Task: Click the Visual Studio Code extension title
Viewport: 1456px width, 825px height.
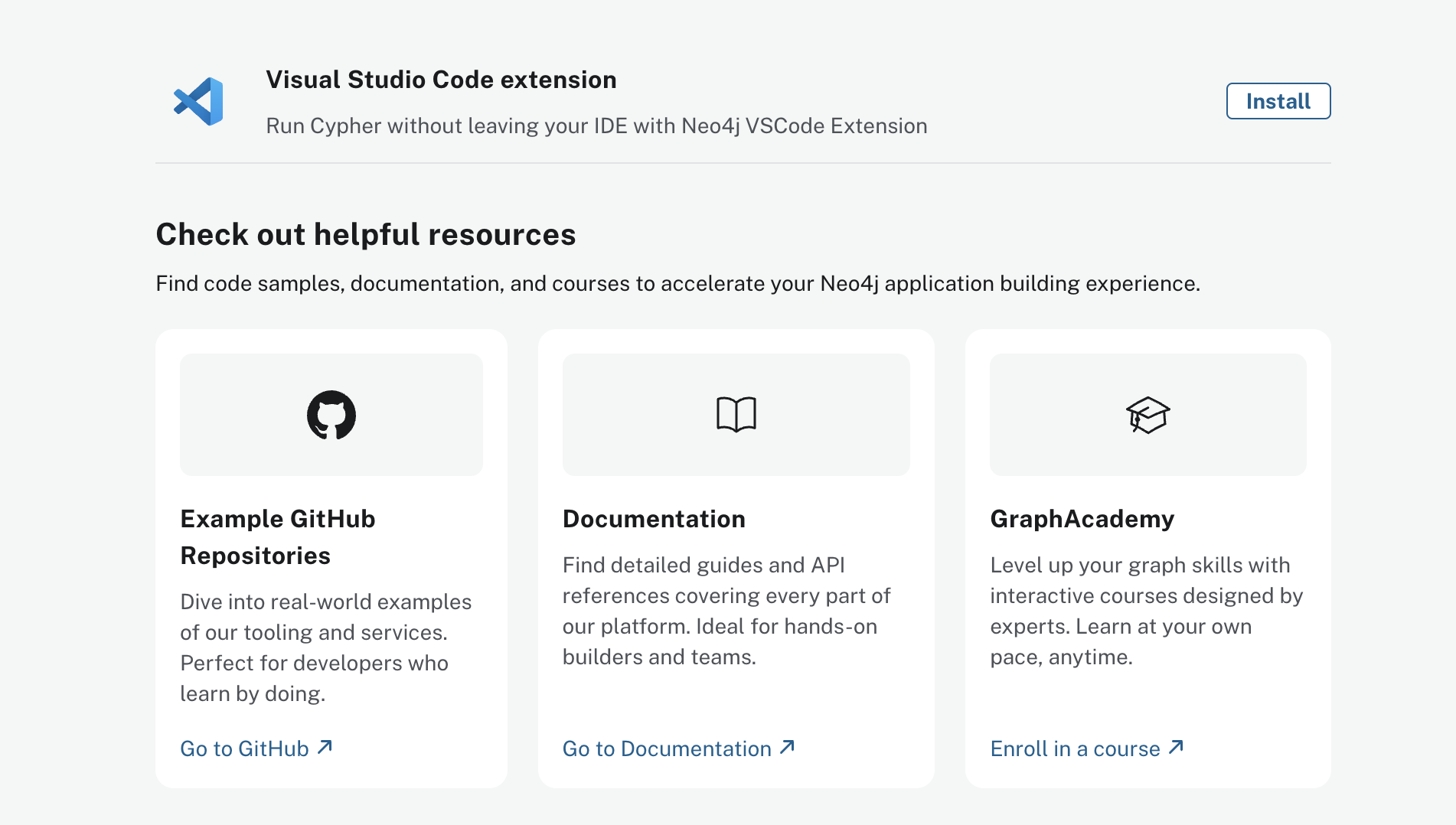Action: pos(441,80)
